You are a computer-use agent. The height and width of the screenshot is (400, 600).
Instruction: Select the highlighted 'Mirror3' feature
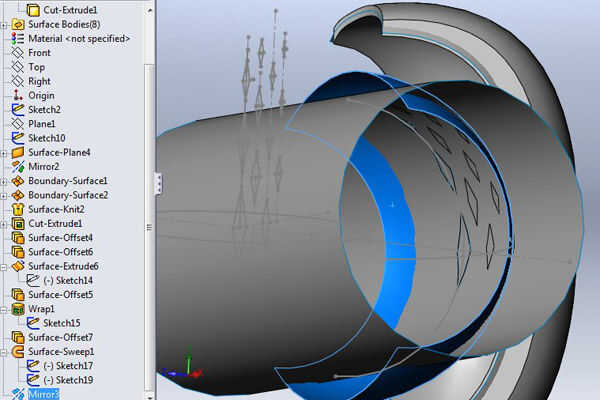click(x=35, y=394)
